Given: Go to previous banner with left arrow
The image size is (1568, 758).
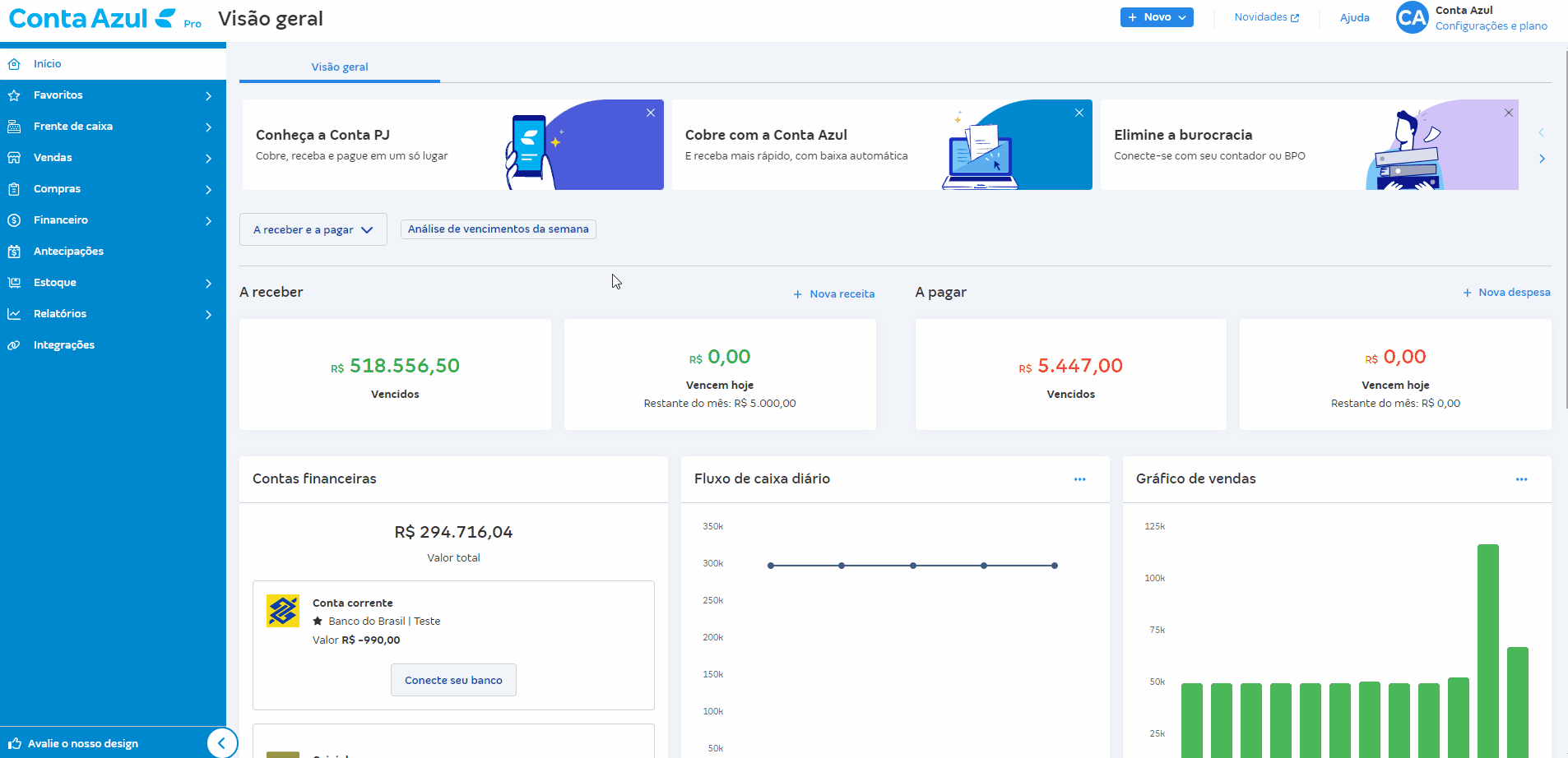Looking at the screenshot, I should 1541,132.
